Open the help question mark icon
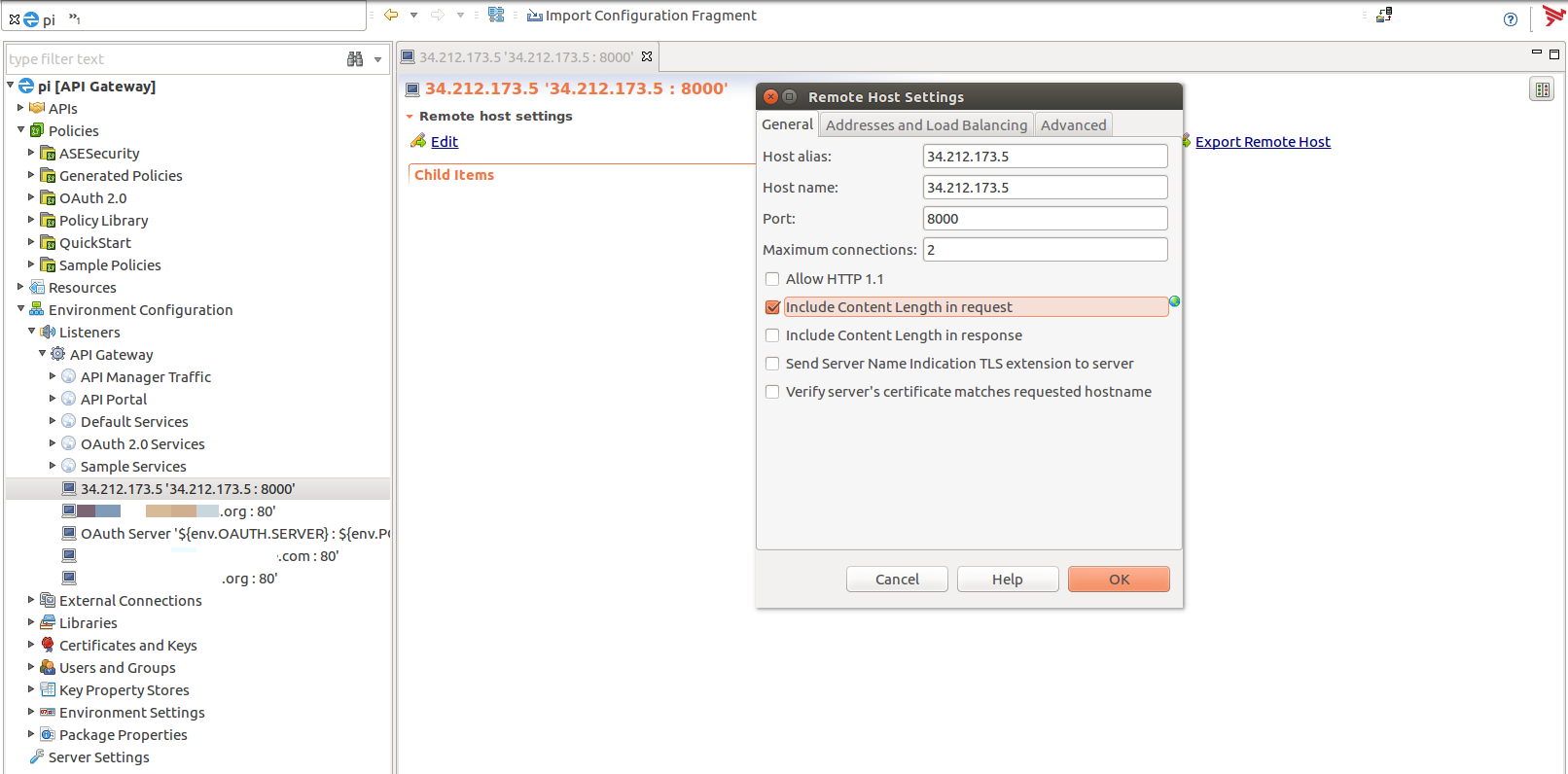The height and width of the screenshot is (774, 1568). (1510, 19)
